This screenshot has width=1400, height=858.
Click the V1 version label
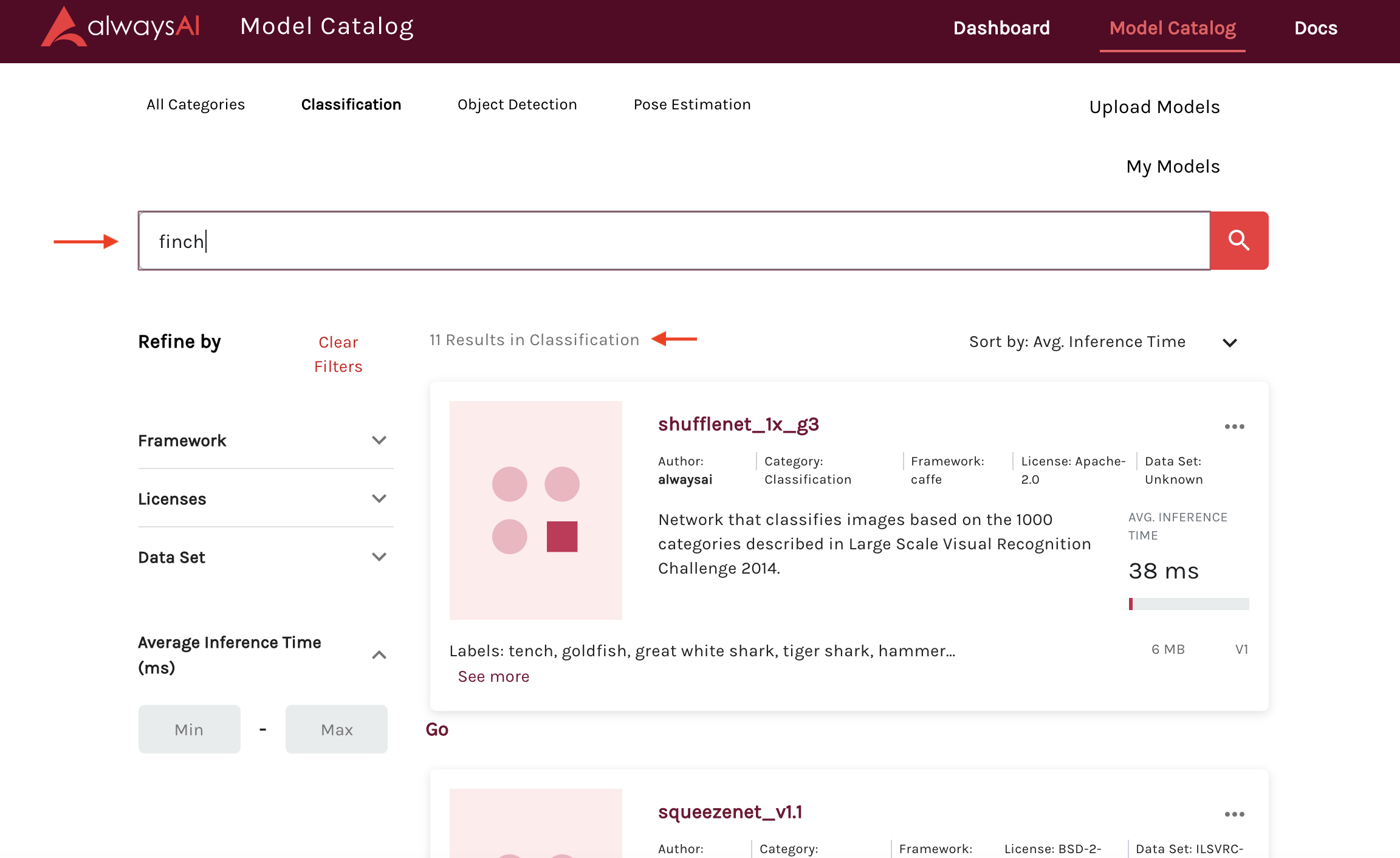(1242, 650)
